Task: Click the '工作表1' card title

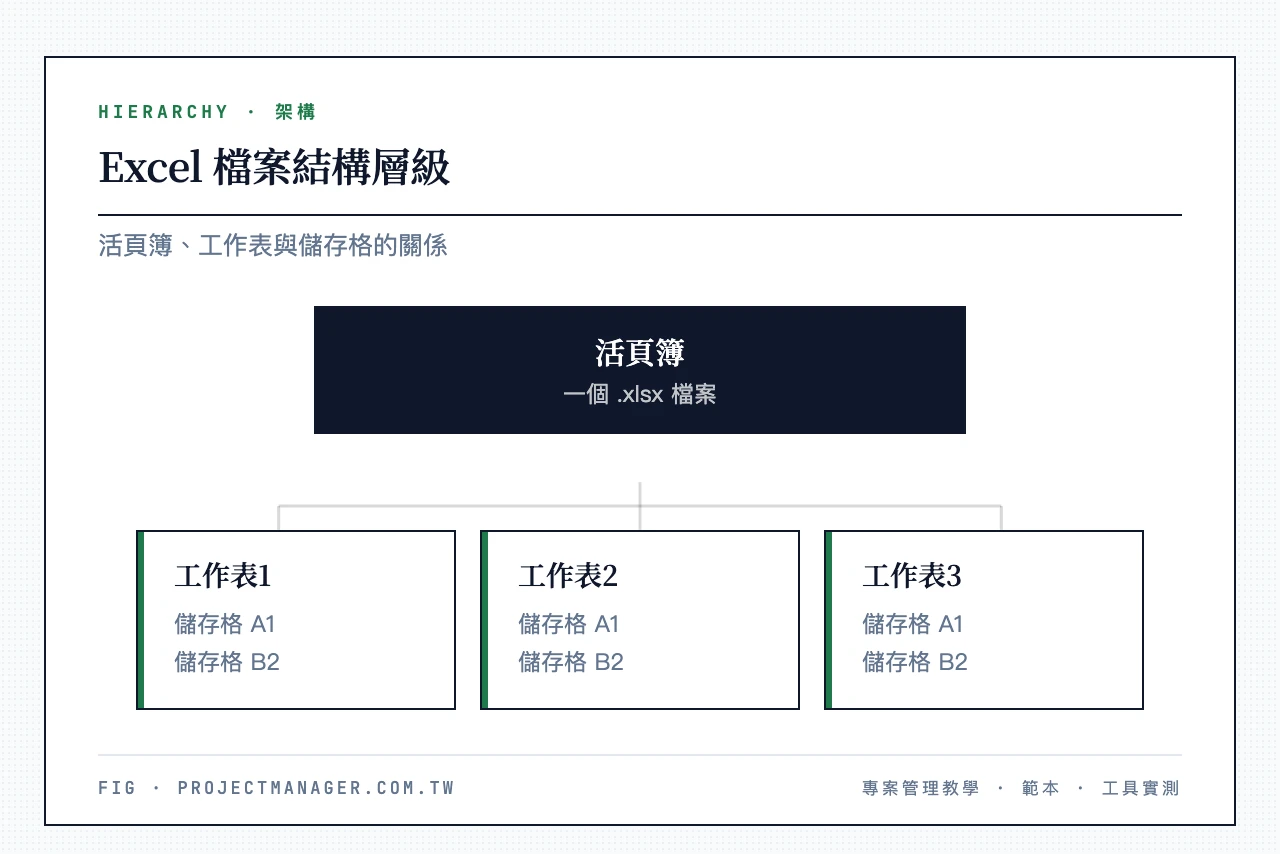Action: (223, 576)
